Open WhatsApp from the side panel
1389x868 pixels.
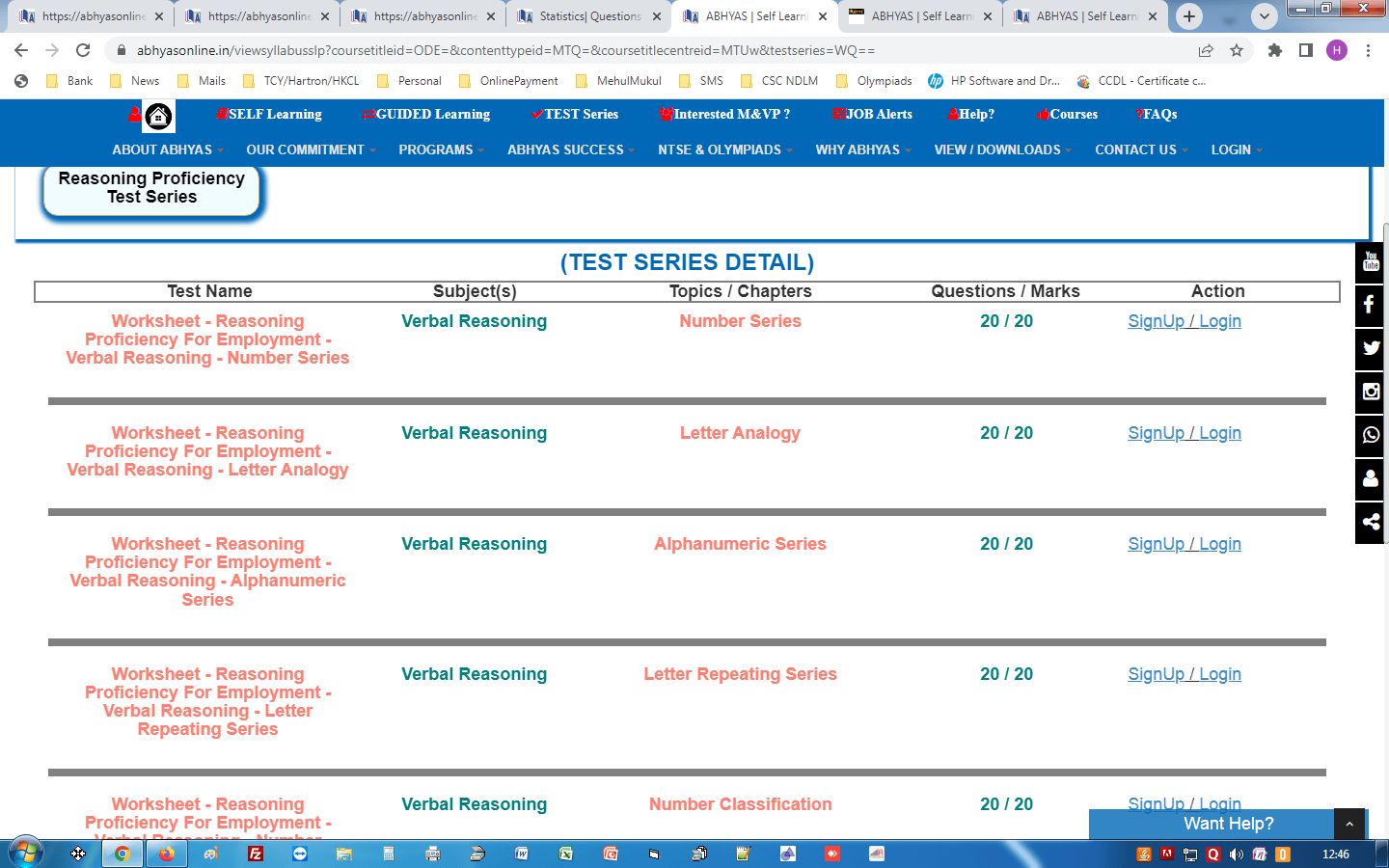click(1371, 435)
